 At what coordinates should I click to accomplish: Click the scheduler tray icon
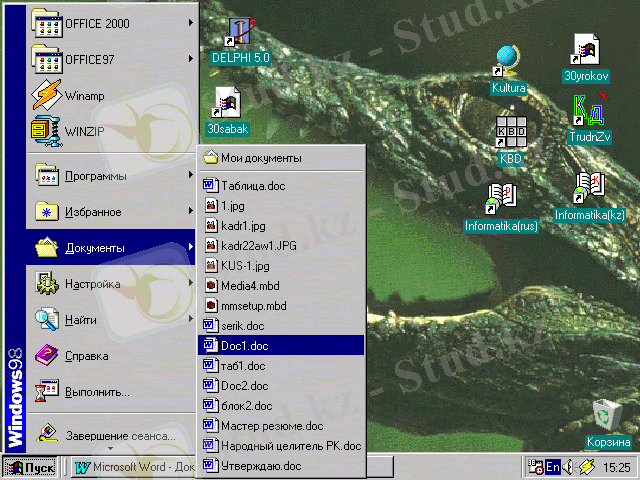pyautogui.click(x=535, y=467)
